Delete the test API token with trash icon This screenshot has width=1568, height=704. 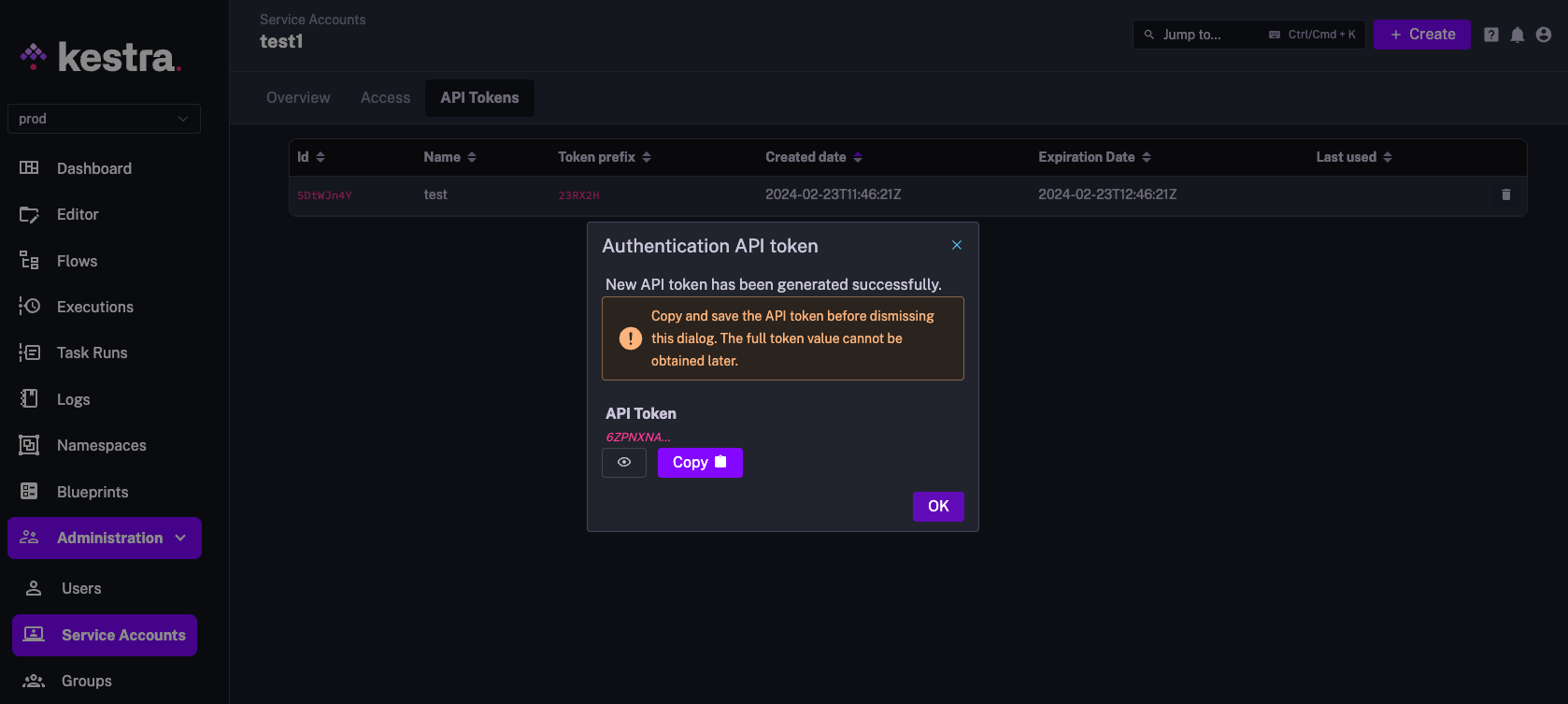[1505, 194]
